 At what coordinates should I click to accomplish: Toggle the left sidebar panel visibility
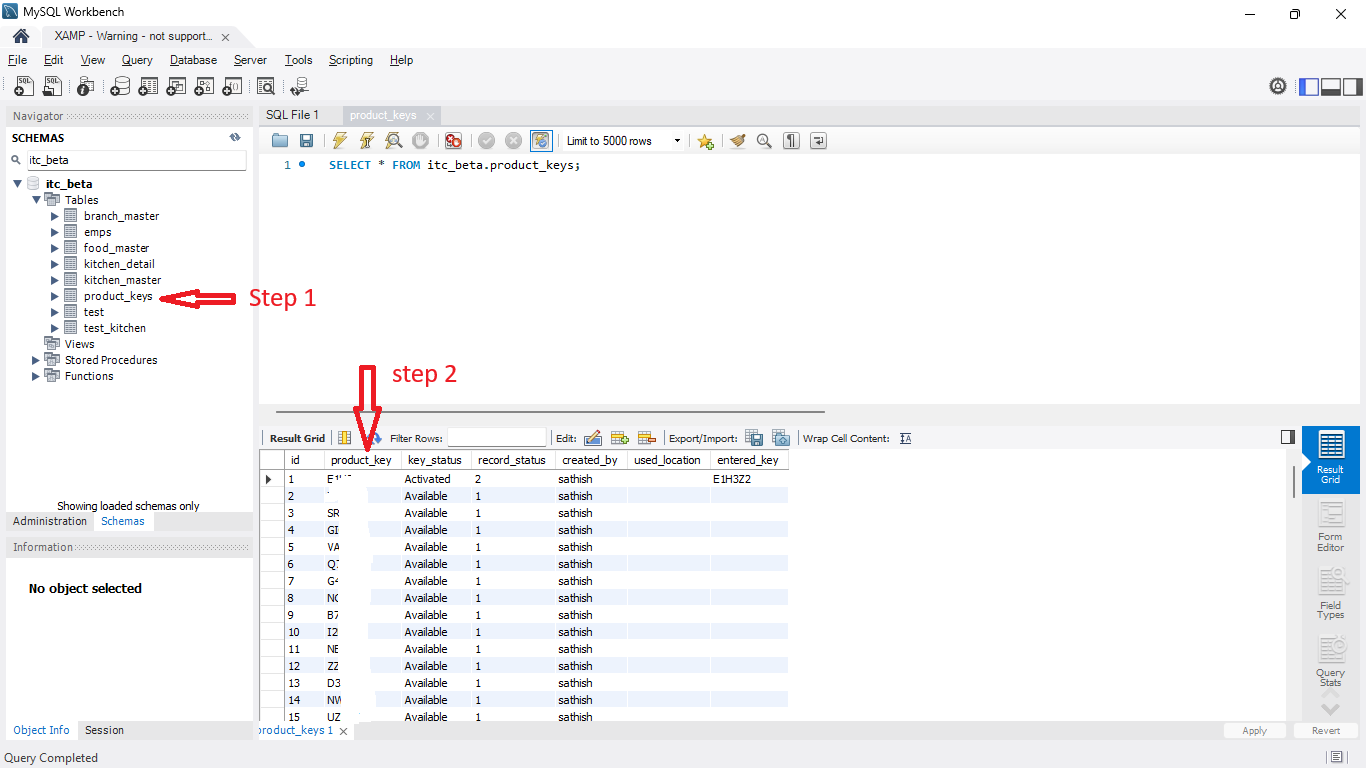pos(1309,86)
